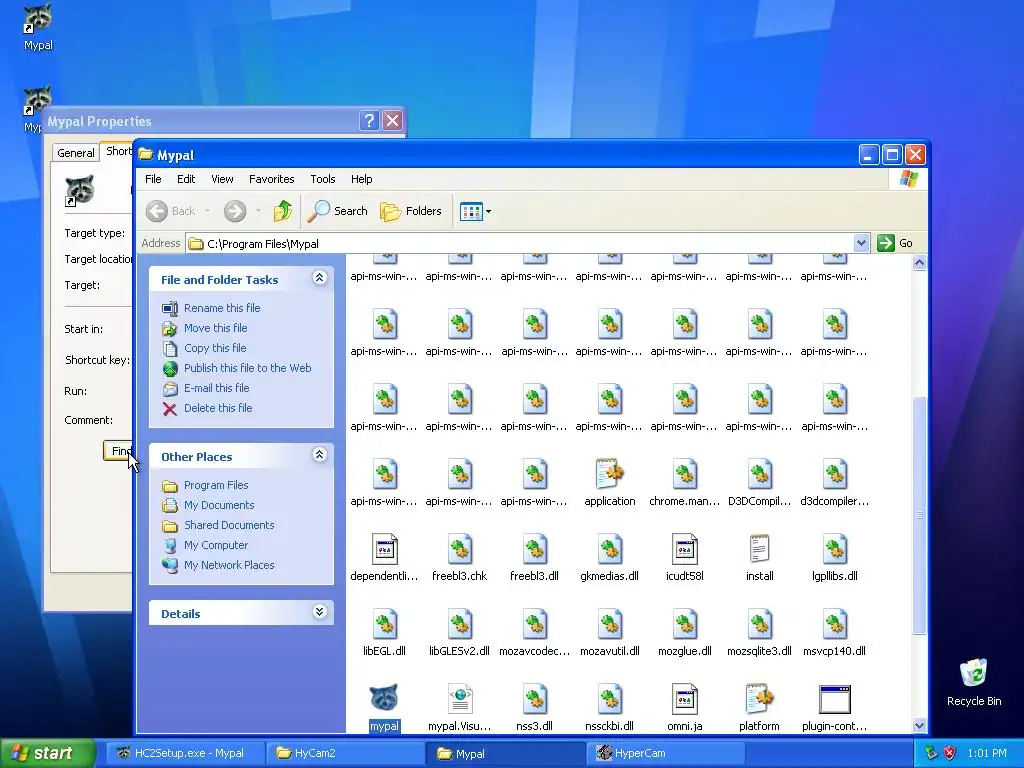This screenshot has width=1024, height=768.
Task: Open the Help menu
Action: click(361, 179)
